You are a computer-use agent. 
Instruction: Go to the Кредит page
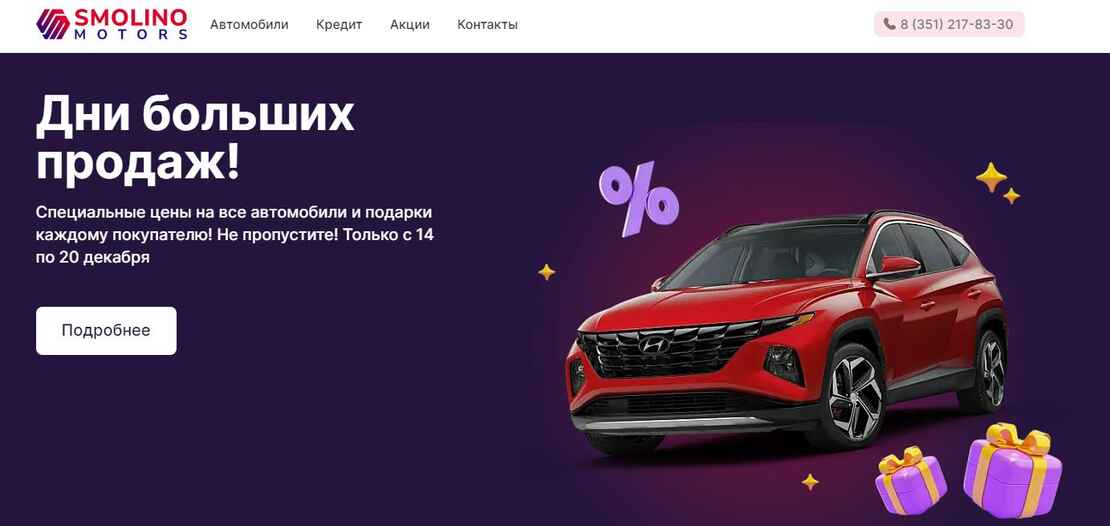click(x=339, y=25)
